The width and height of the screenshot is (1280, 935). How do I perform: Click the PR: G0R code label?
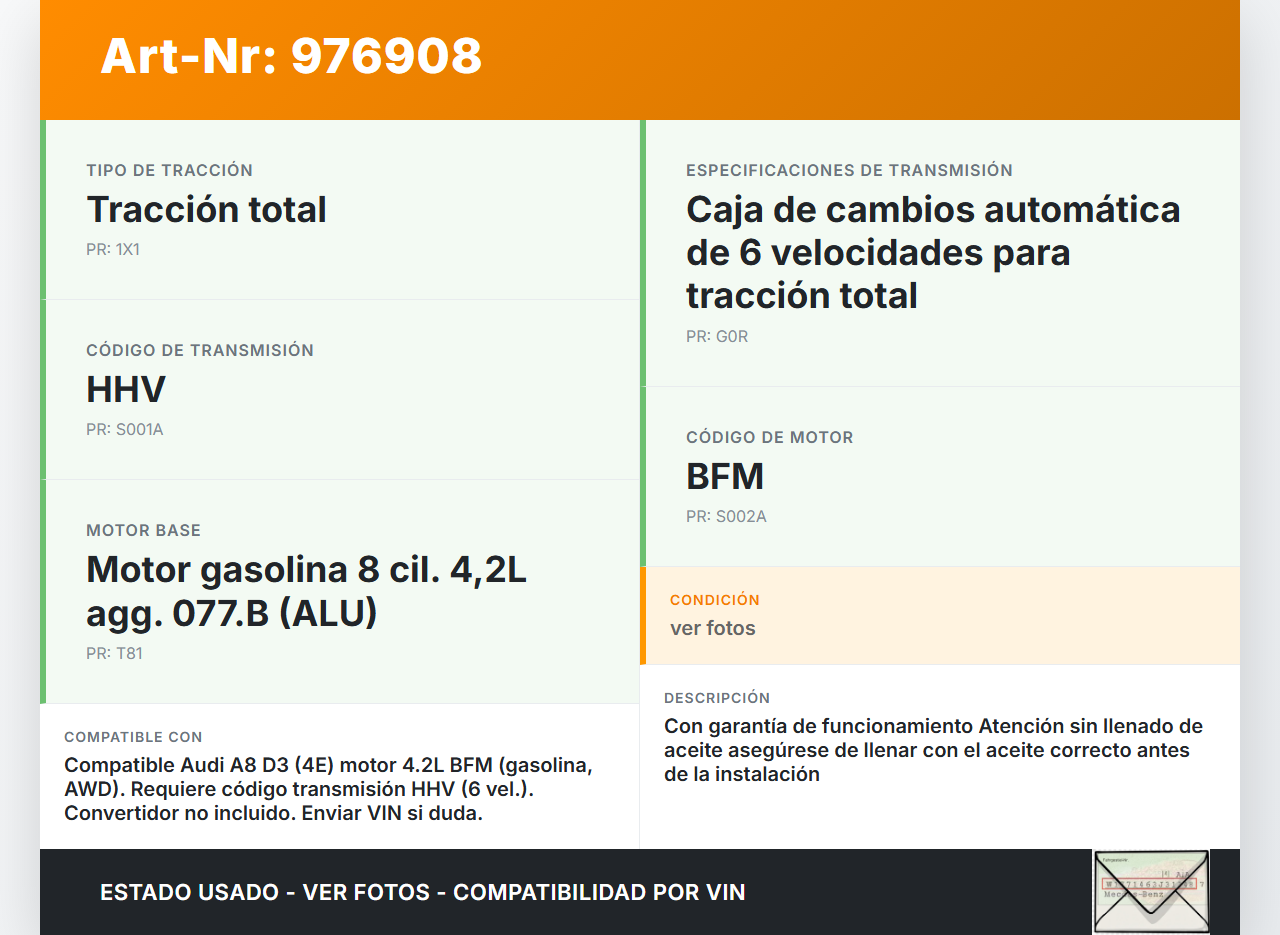tap(716, 337)
